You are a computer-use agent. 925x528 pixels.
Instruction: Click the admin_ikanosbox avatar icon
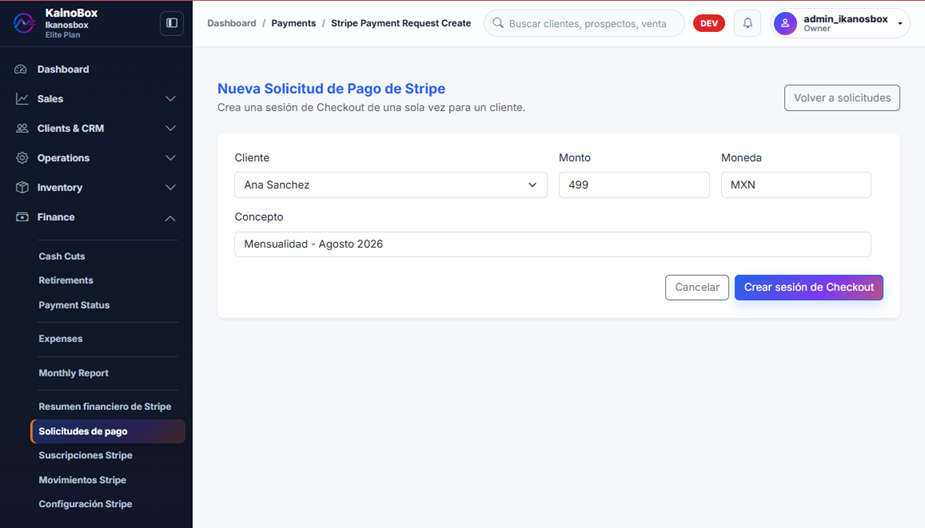[x=785, y=23]
